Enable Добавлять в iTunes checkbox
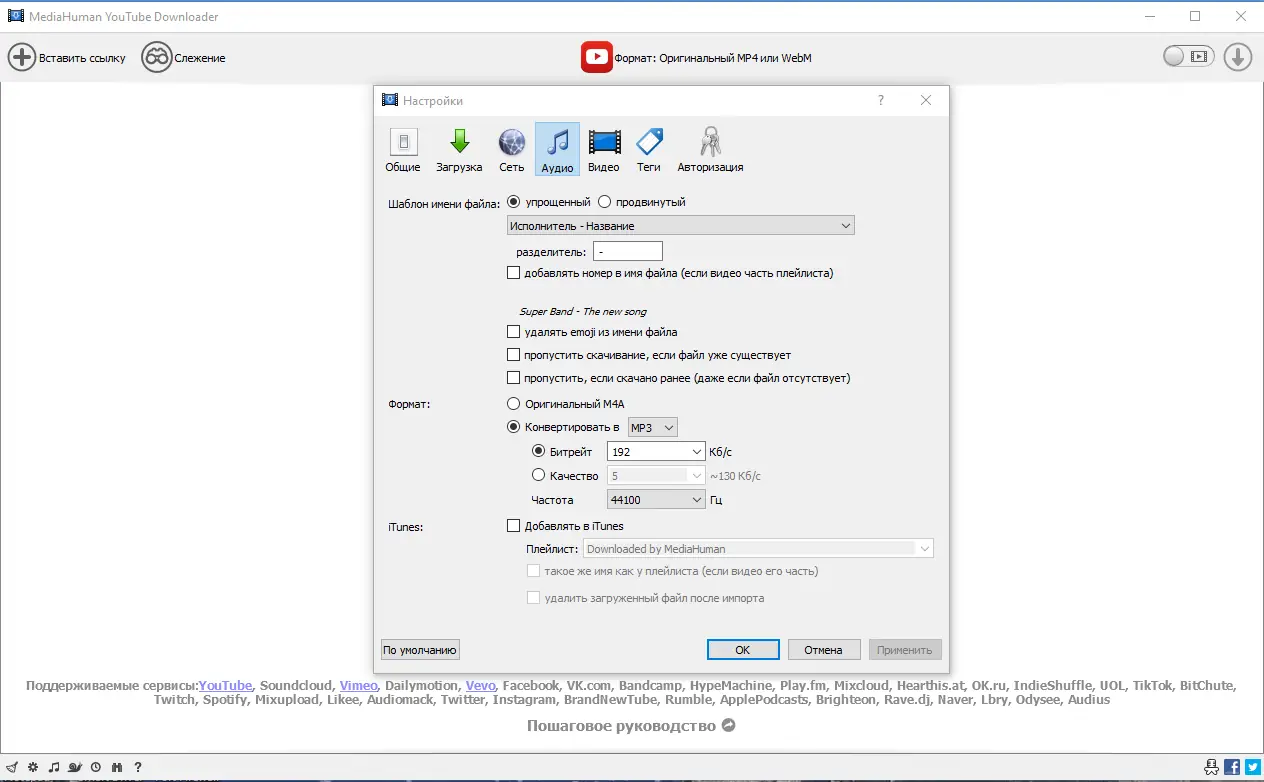This screenshot has width=1264, height=782. coord(514,526)
